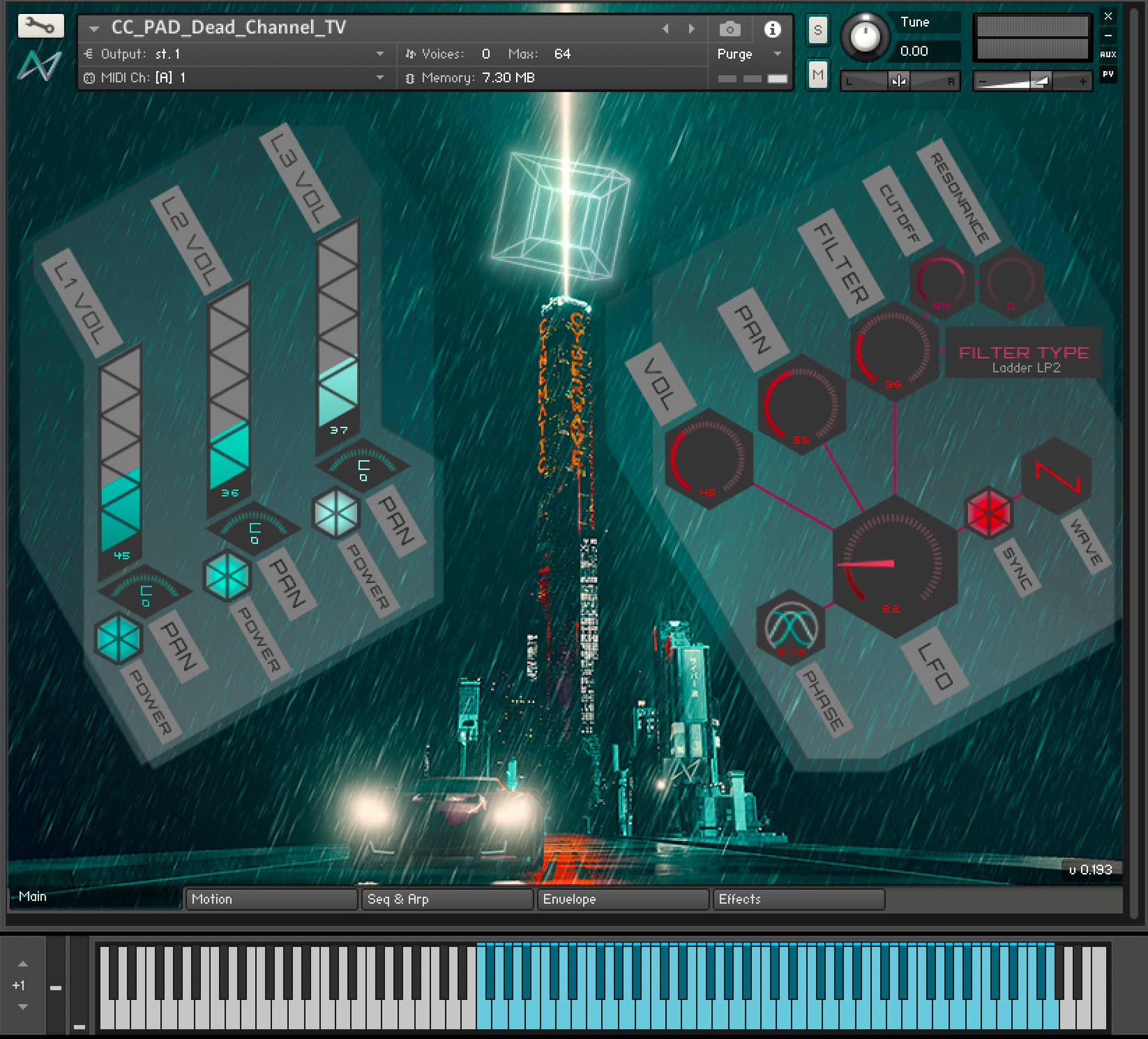Click the header L/R pan slider

tap(900, 82)
